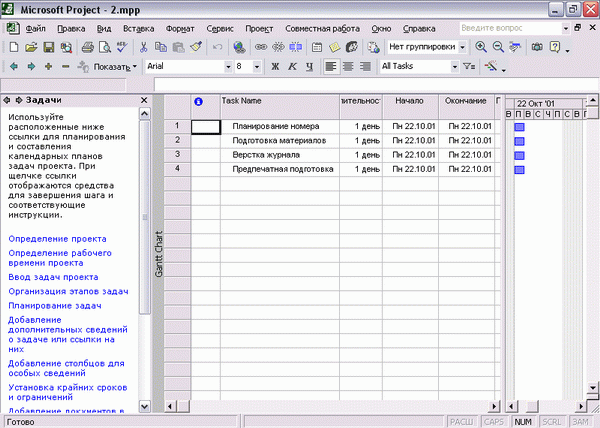Activate the Format Painter brush
The image size is (600, 428).
coord(196,47)
